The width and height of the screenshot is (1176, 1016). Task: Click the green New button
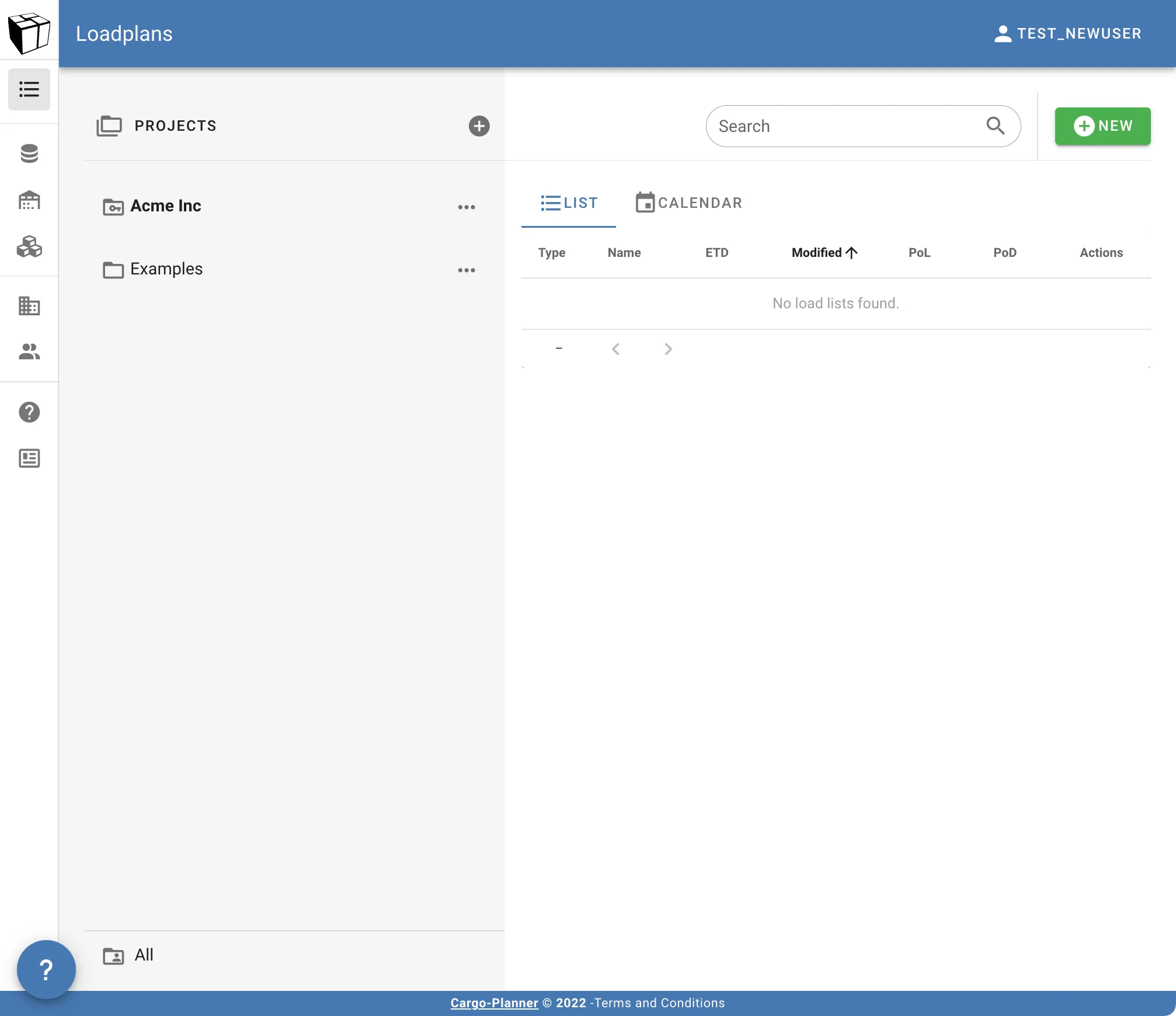coord(1102,126)
